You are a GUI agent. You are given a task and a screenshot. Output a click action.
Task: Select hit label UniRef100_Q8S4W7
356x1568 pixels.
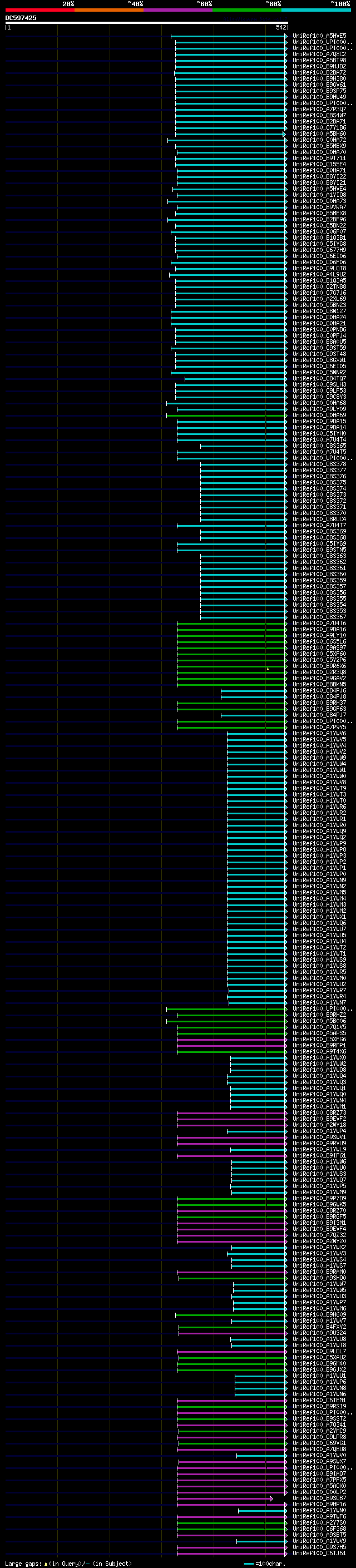[319, 115]
